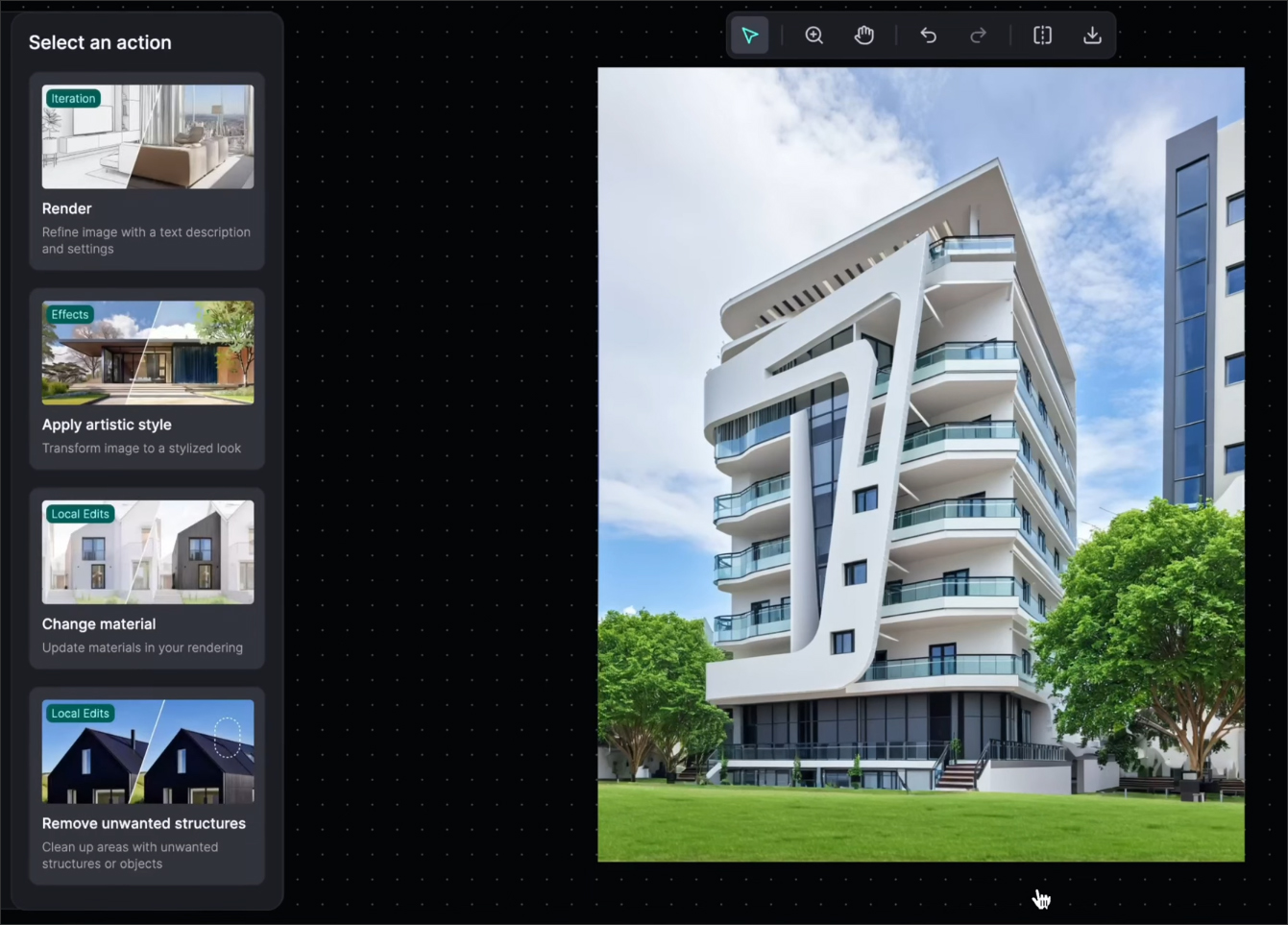Click the black houses removal thumbnail
This screenshot has width=1288, height=925.
point(148,751)
